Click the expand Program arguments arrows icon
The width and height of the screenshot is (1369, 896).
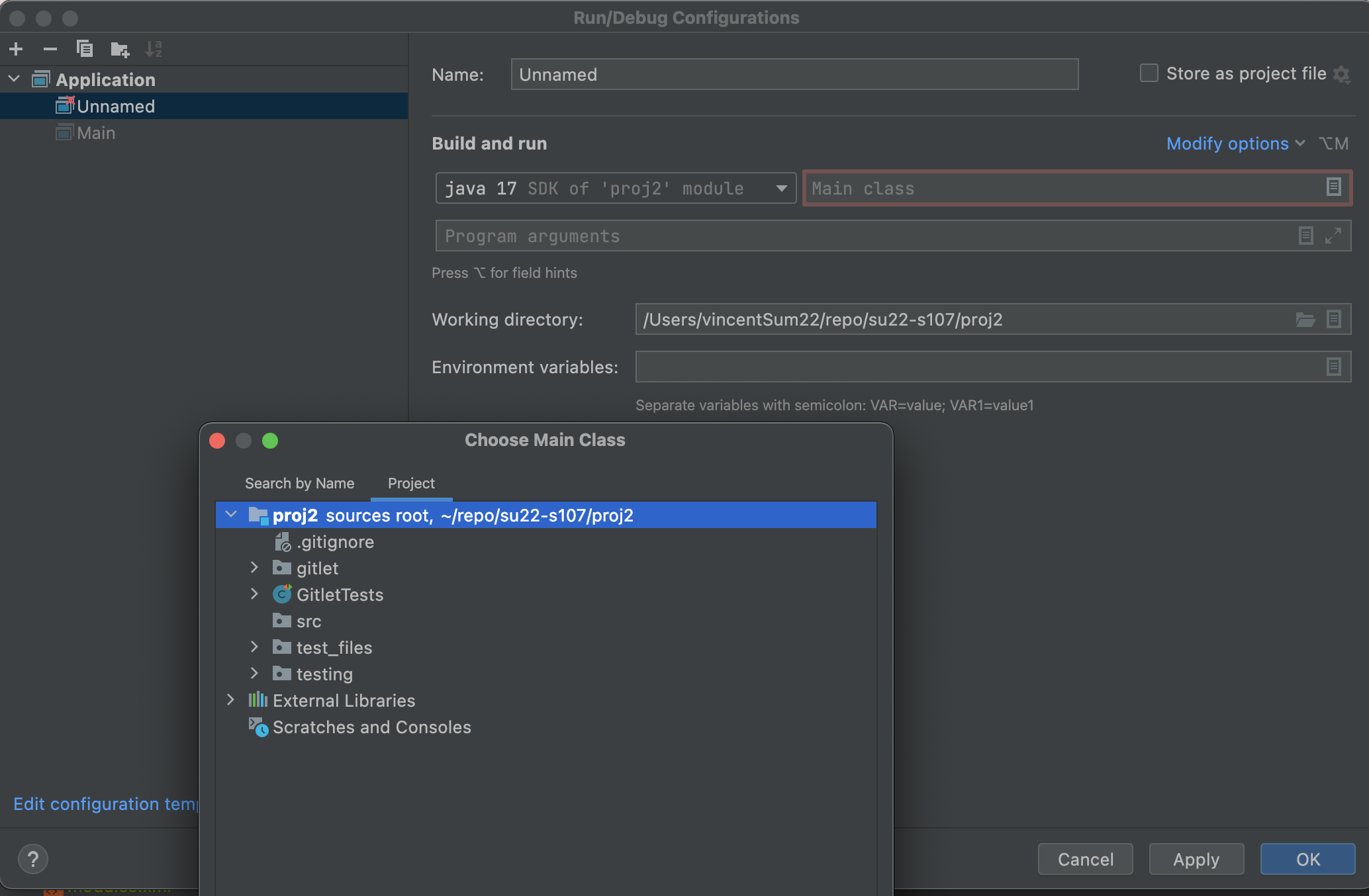(1333, 236)
